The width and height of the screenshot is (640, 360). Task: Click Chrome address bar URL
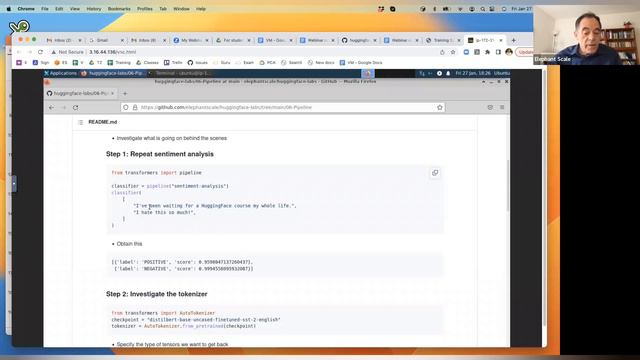pos(113,52)
